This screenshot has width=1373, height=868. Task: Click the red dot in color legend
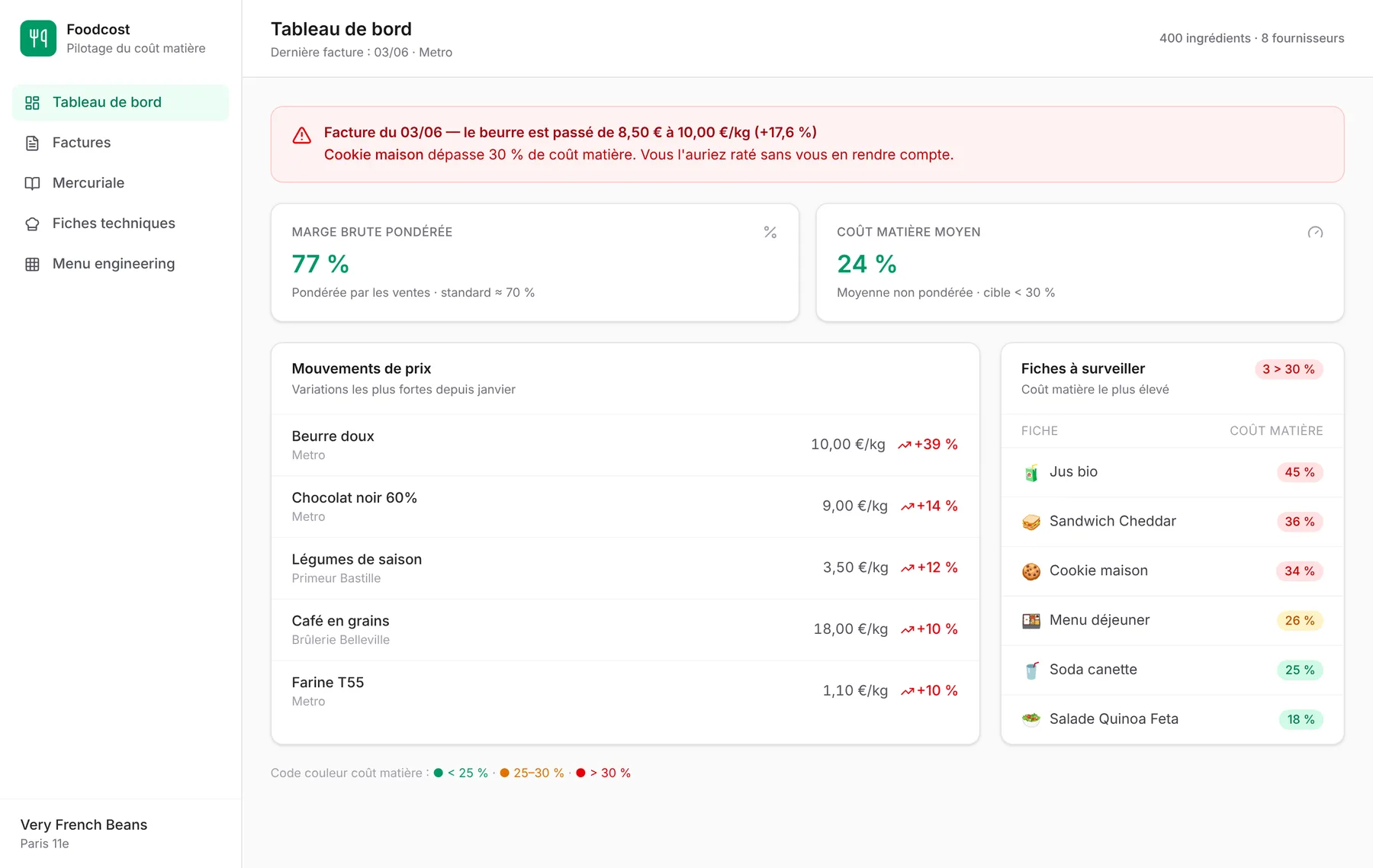580,773
